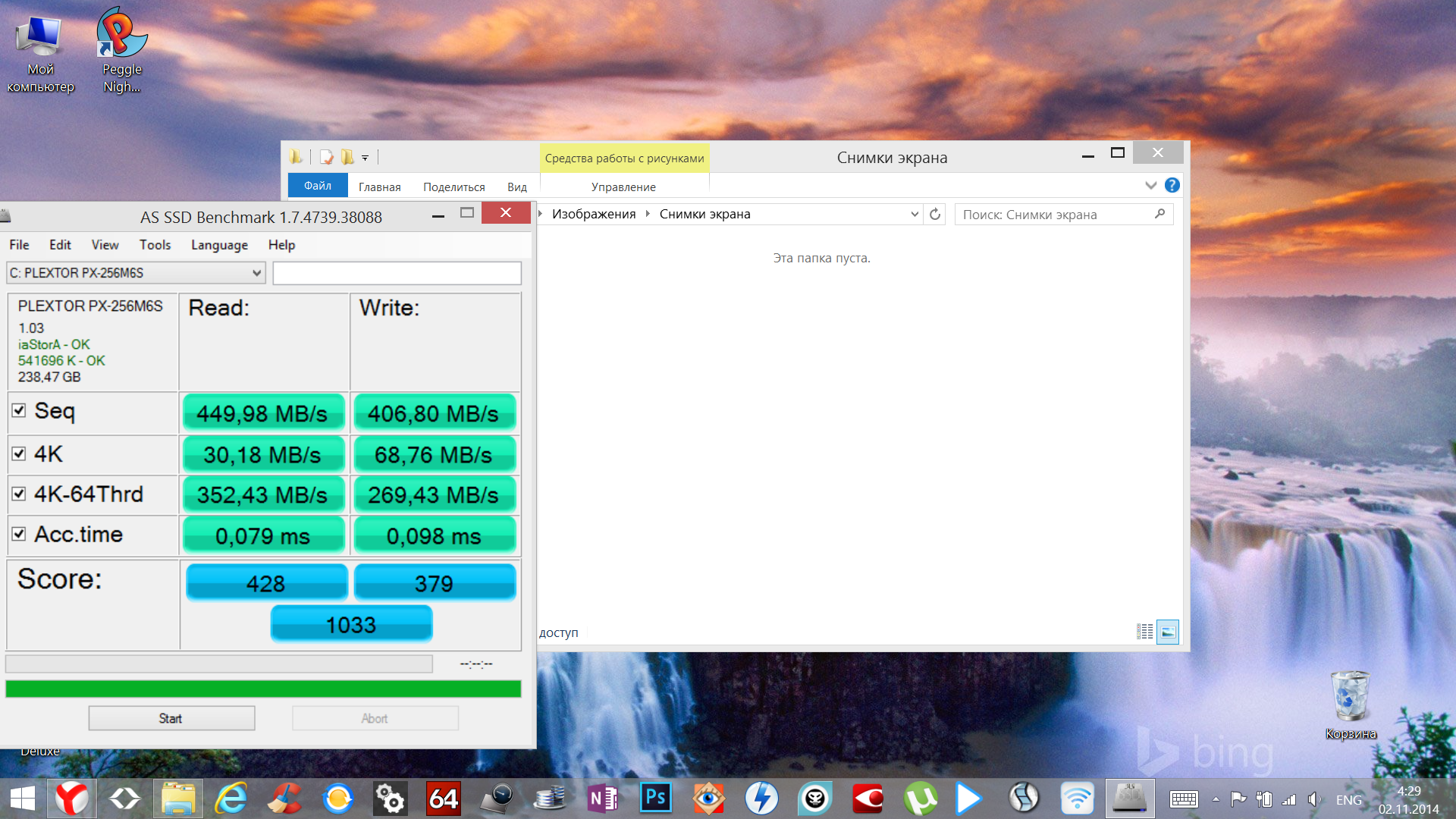Viewport: 1456px width, 819px height.
Task: Click the refresh button in Explorer address bar
Action: 935,215
